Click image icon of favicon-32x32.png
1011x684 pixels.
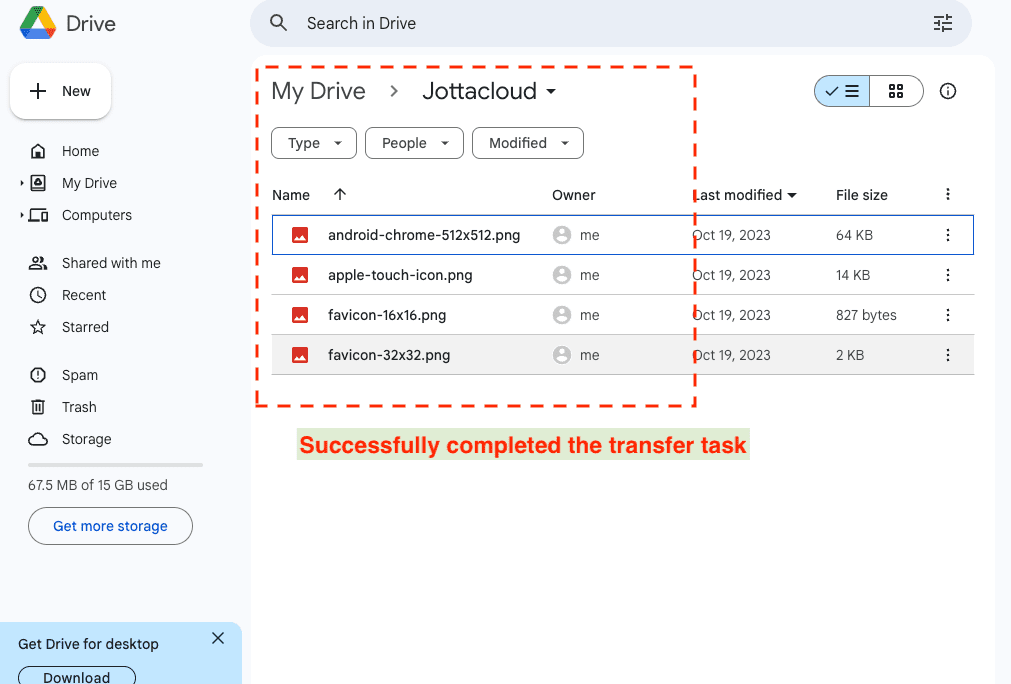pyautogui.click(x=300, y=355)
